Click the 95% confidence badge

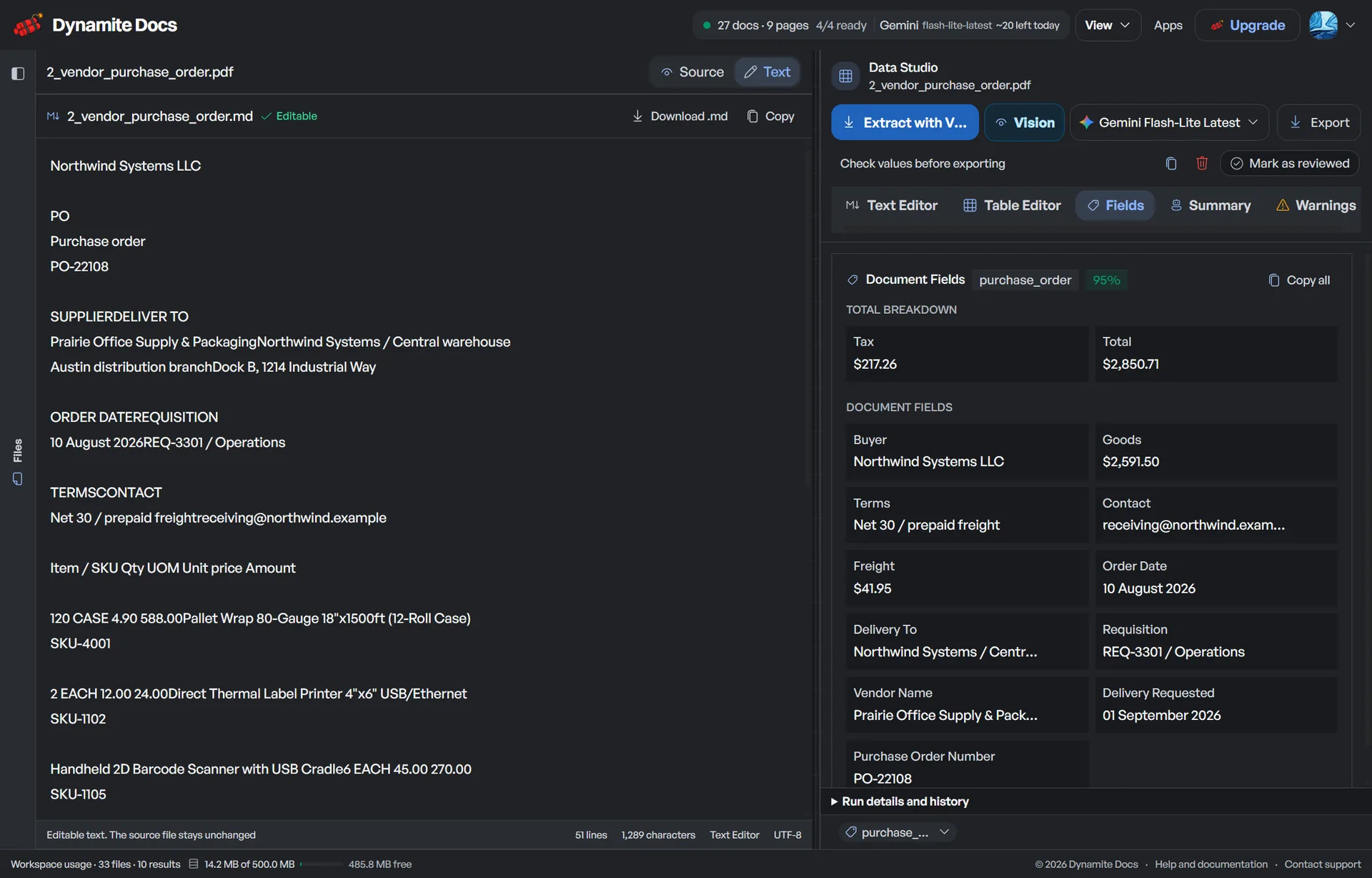coord(1106,280)
